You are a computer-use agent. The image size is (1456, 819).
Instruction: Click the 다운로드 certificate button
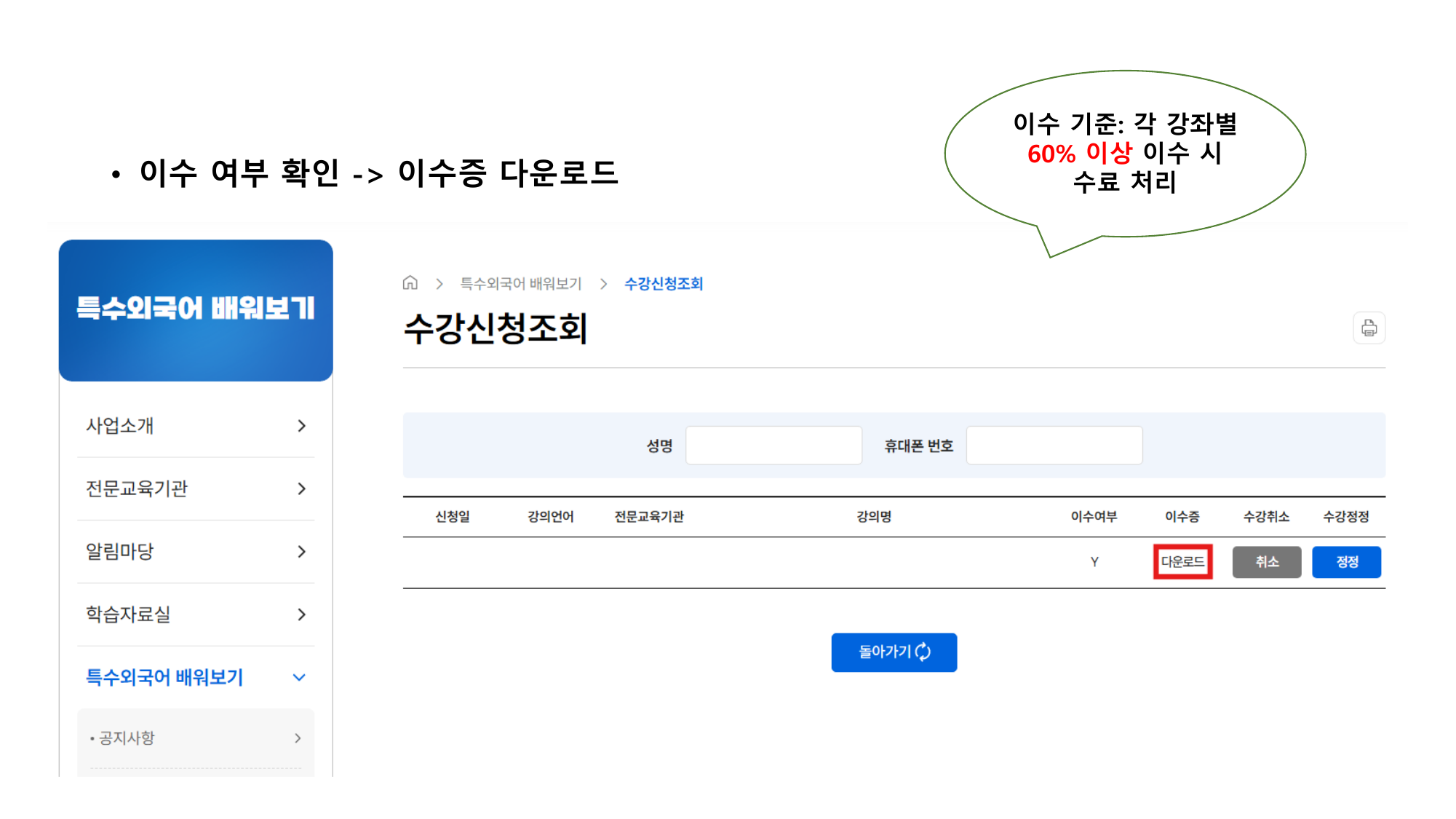tap(1182, 562)
